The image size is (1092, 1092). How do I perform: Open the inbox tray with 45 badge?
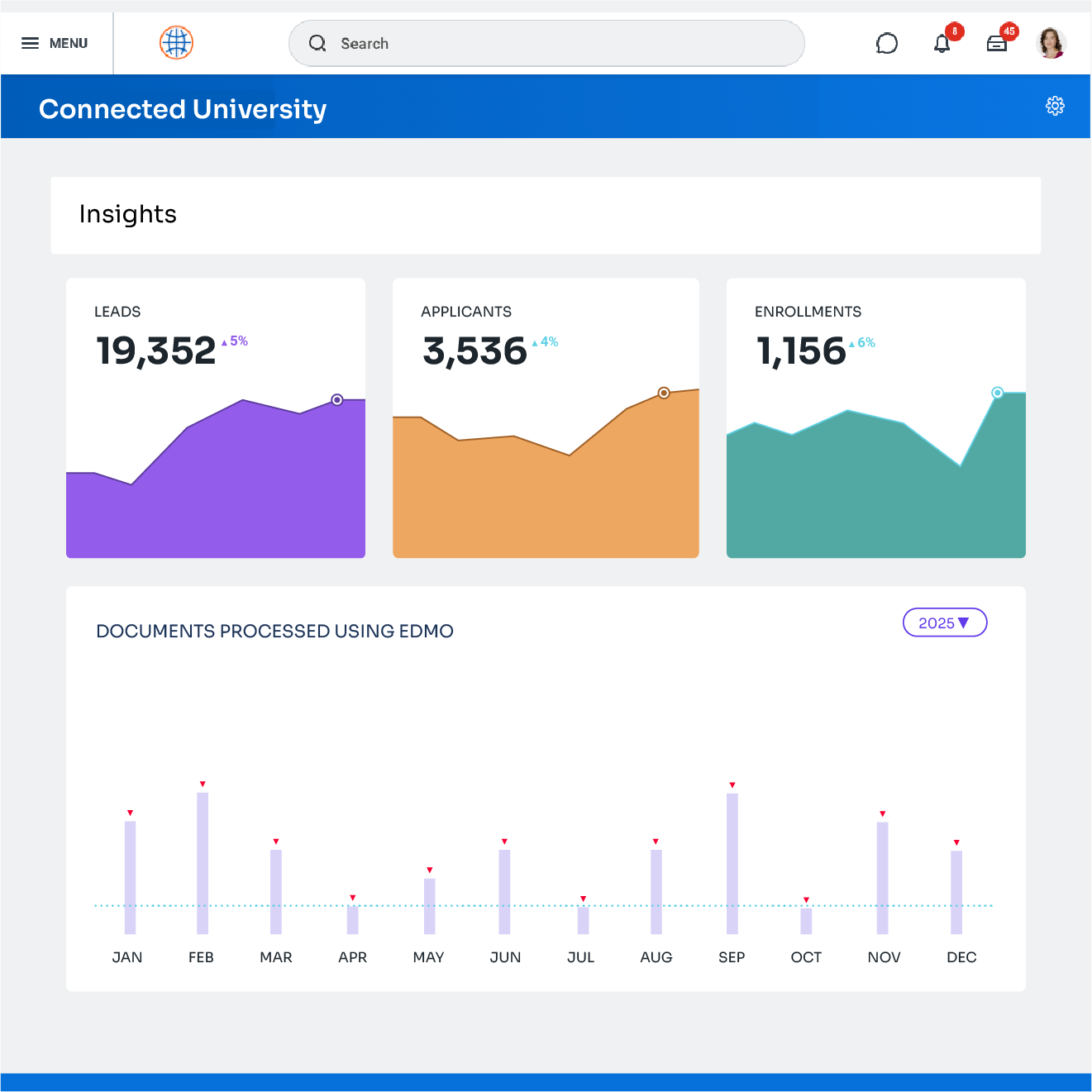[997, 44]
